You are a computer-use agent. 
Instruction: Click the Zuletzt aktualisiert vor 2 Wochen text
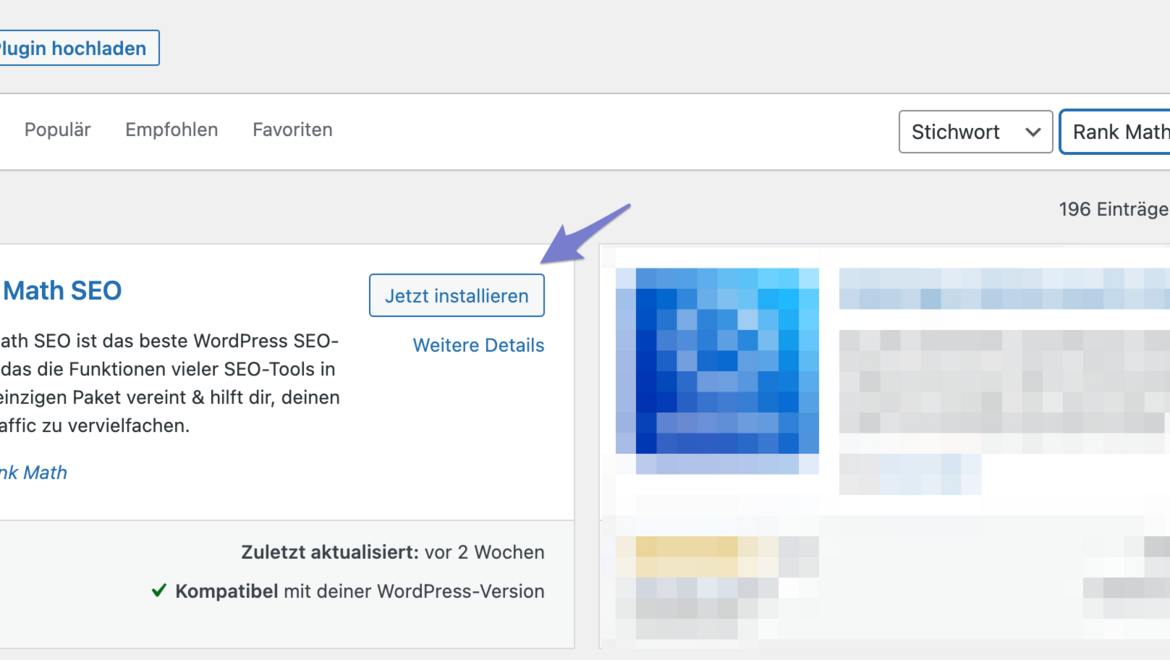tap(392, 553)
